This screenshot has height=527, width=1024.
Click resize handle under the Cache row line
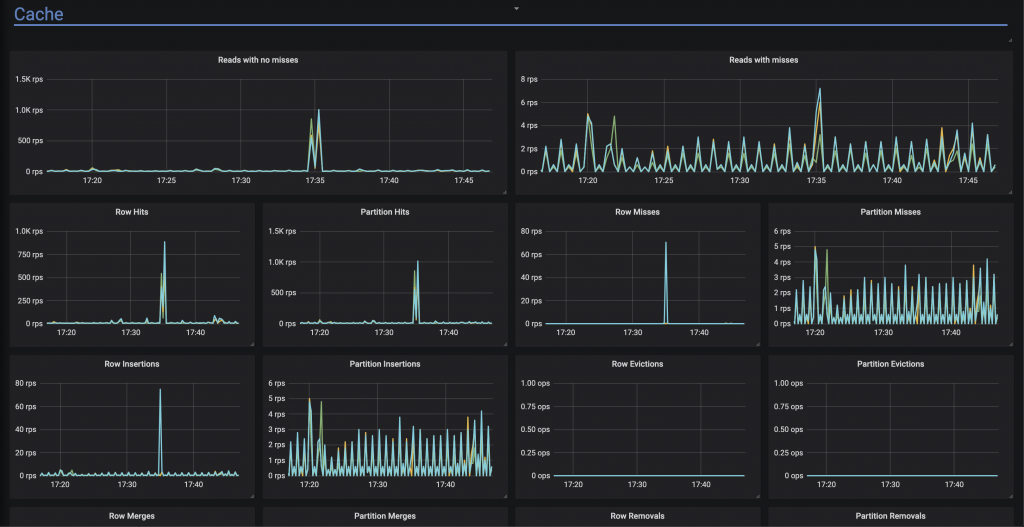(x=1010, y=40)
